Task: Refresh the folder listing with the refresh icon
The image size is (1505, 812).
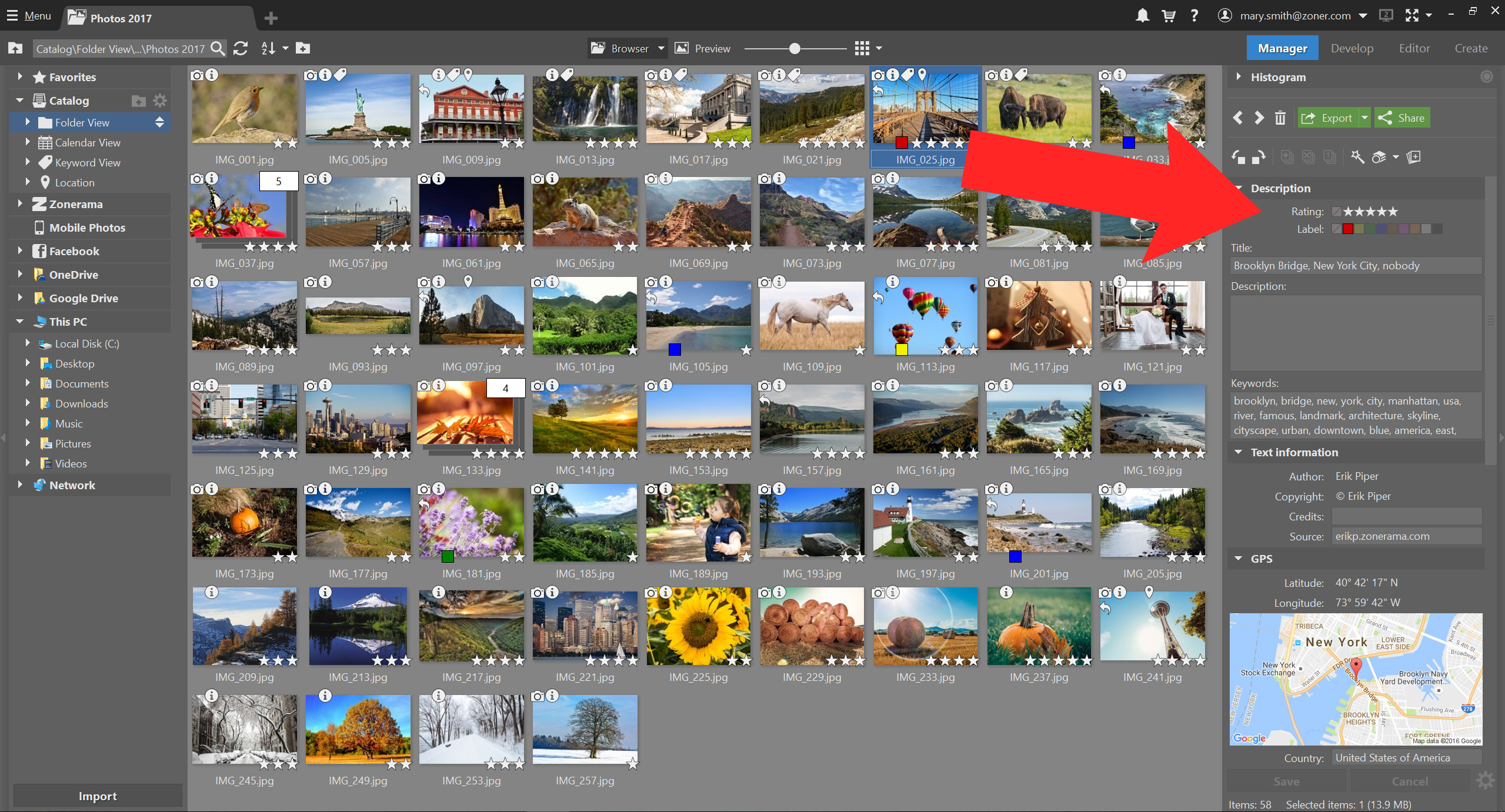Action: tap(240, 48)
